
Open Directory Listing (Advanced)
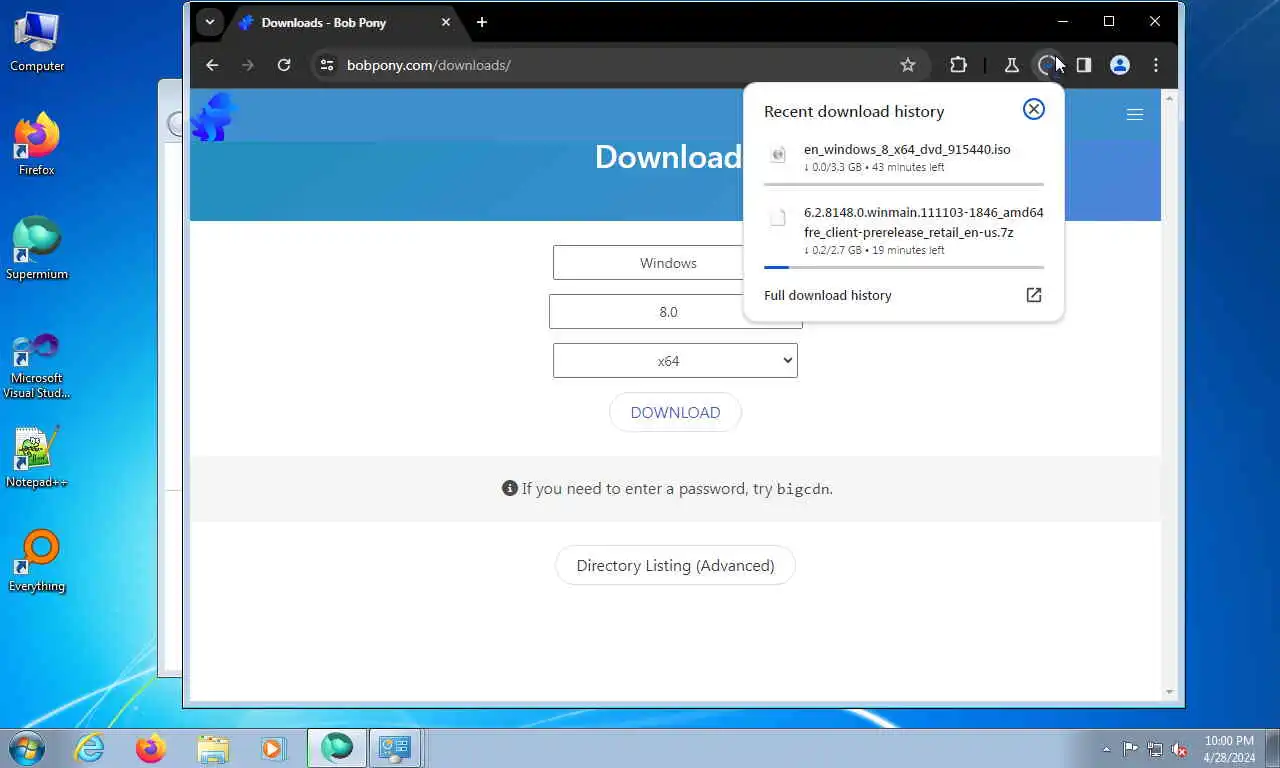[675, 565]
